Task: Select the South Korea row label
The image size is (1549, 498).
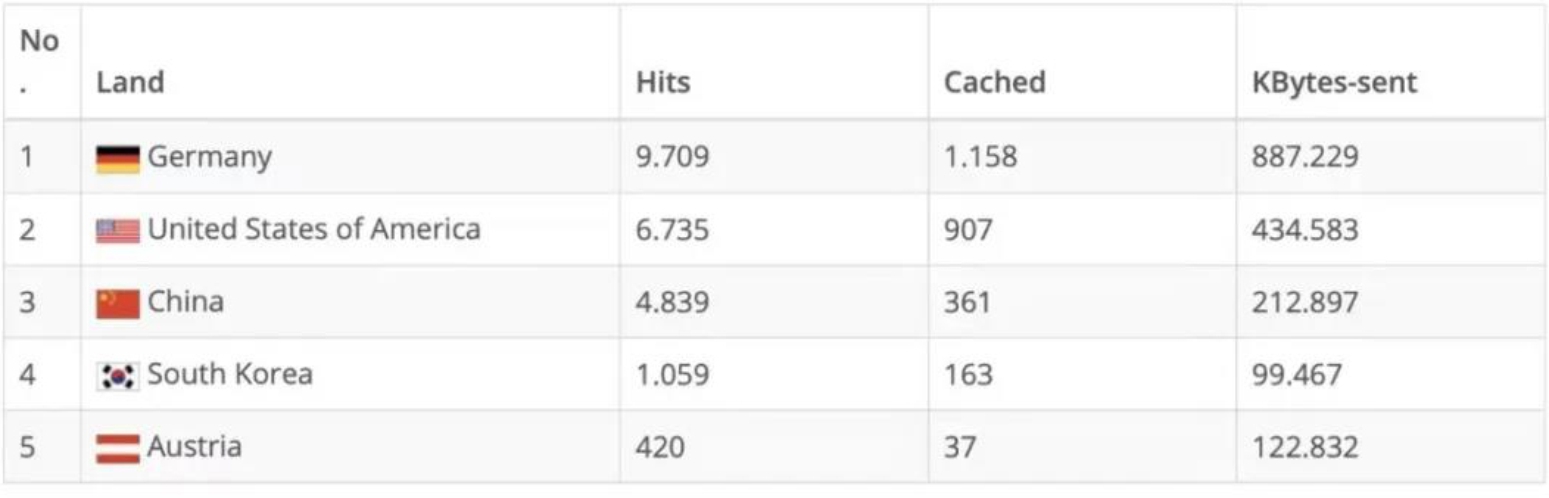Action: [x=230, y=374]
